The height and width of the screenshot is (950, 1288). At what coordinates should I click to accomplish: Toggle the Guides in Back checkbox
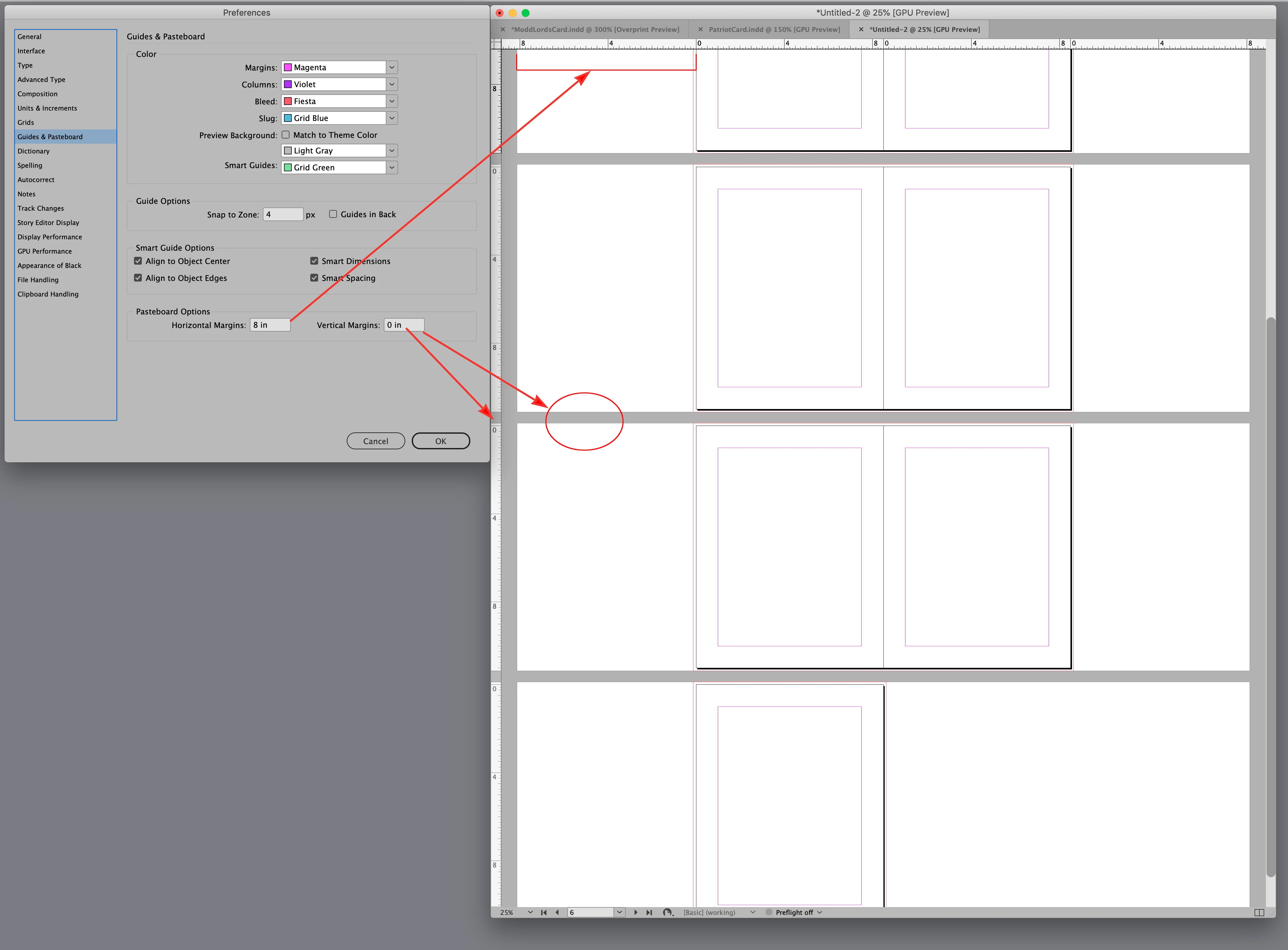[x=333, y=215]
